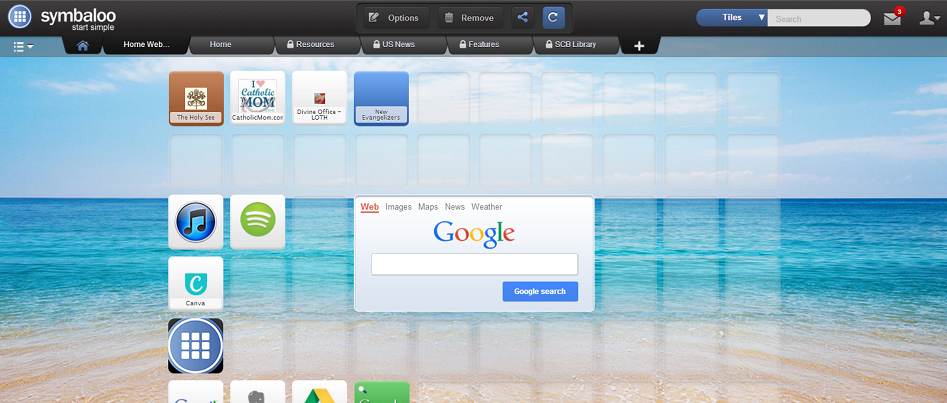
Task: Open the CatholicMom.com tile
Action: [257, 98]
